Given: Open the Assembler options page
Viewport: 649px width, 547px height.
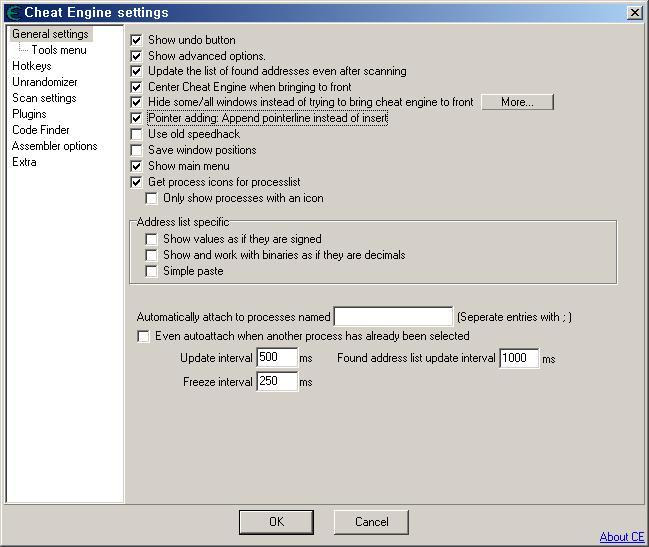Looking at the screenshot, I should tap(55, 146).
